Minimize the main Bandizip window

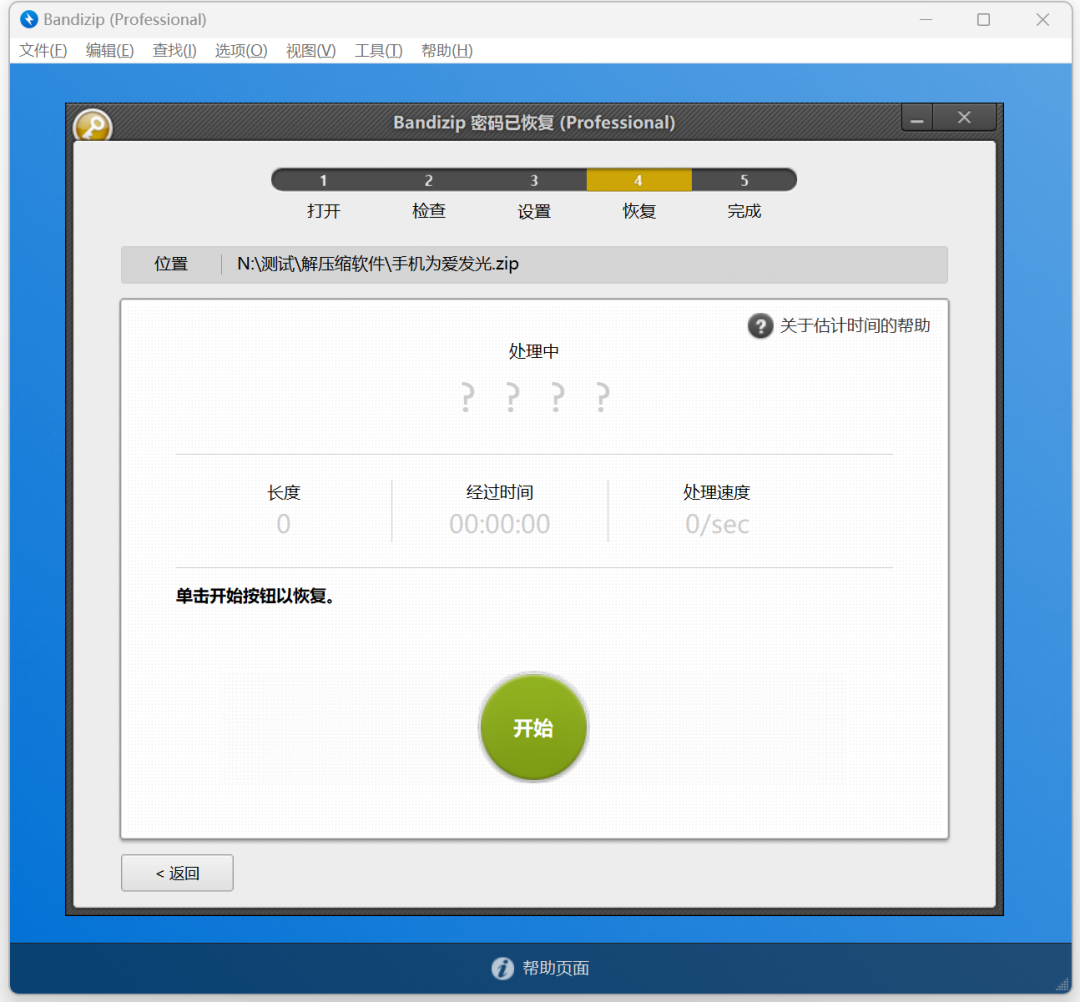926,19
